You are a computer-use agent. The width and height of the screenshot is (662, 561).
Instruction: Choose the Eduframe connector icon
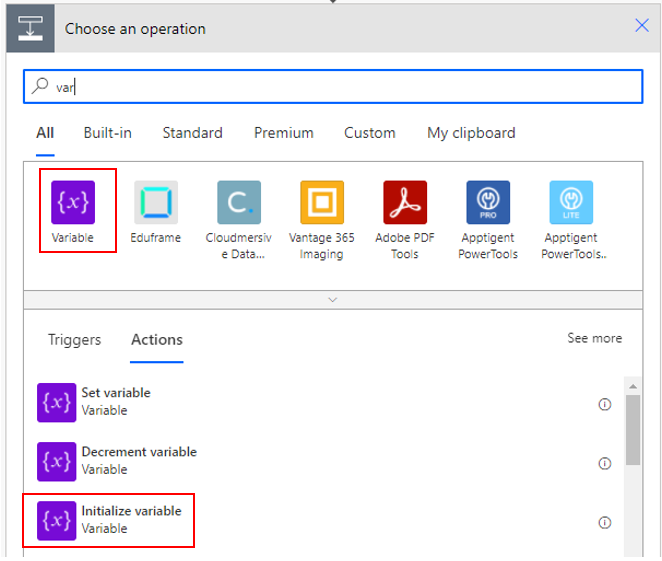pyautogui.click(x=156, y=202)
